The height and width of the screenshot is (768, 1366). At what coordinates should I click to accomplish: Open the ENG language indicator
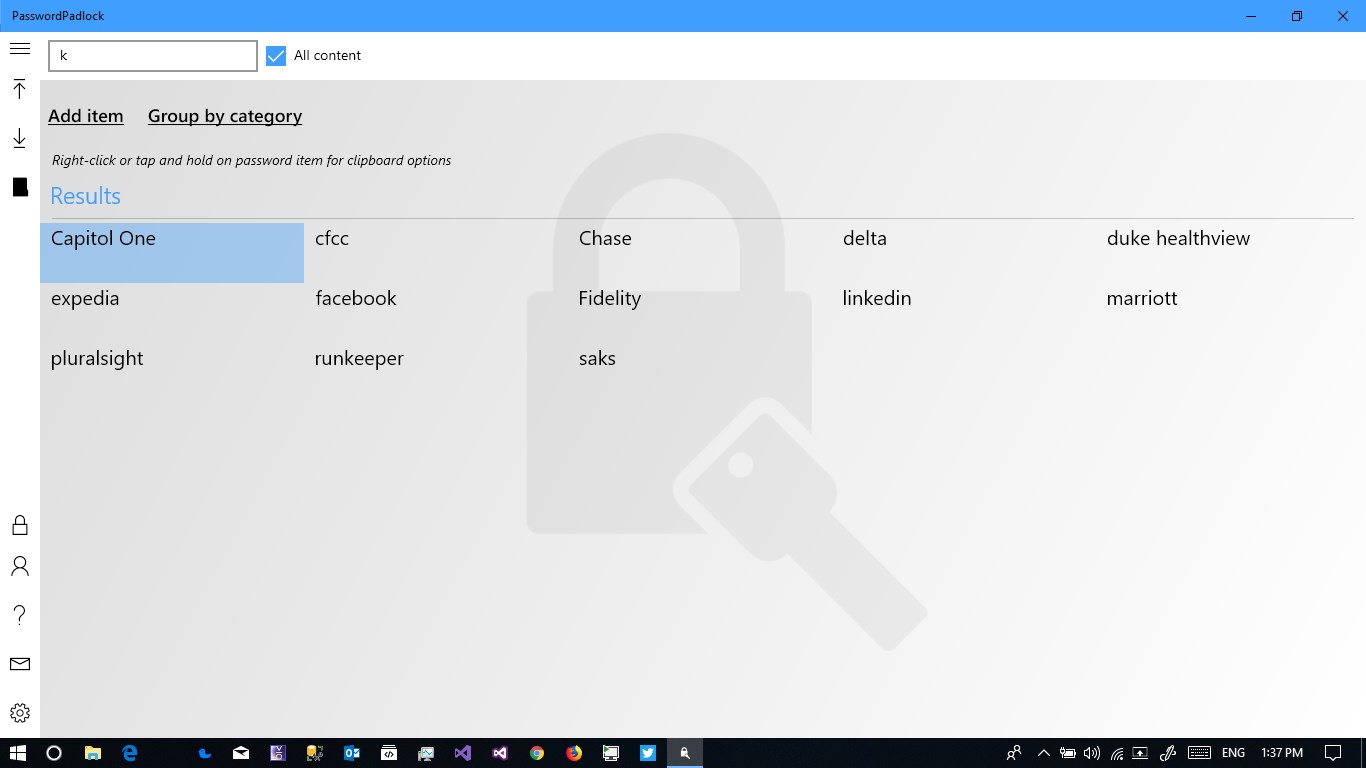click(1232, 752)
